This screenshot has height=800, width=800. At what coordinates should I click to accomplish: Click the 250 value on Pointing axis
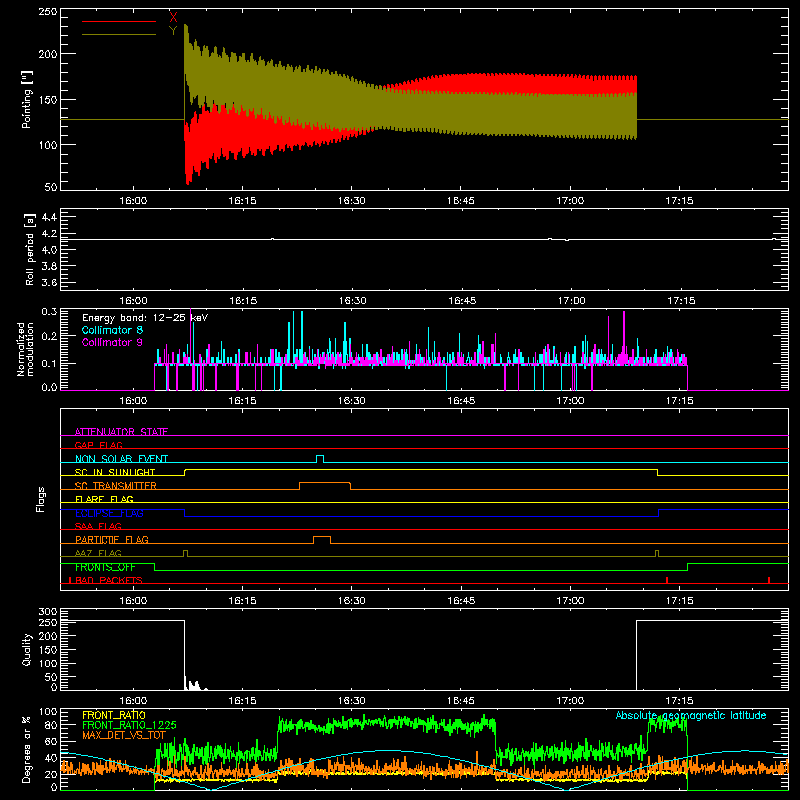[48, 12]
